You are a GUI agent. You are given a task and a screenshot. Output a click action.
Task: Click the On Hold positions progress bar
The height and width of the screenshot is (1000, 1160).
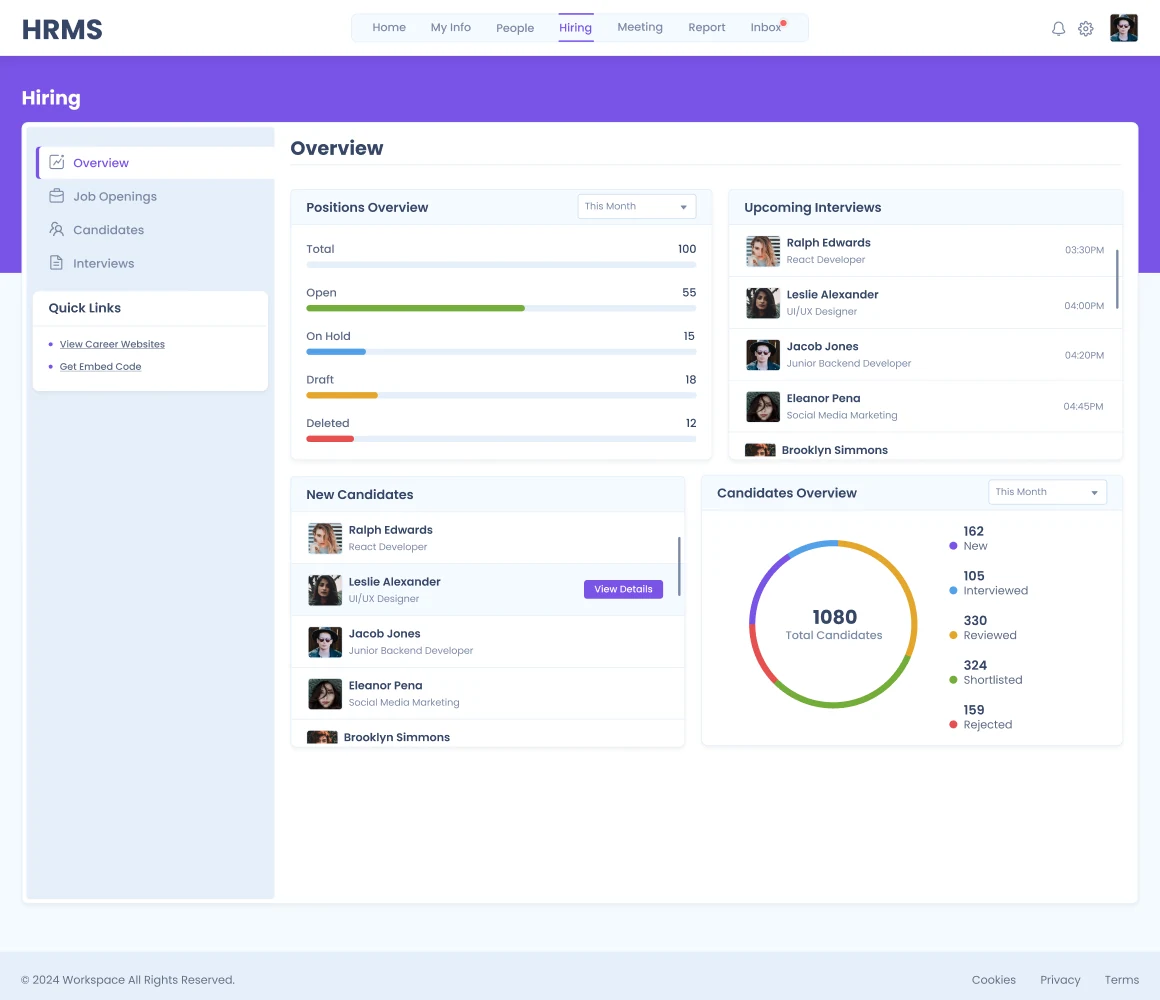(501, 351)
